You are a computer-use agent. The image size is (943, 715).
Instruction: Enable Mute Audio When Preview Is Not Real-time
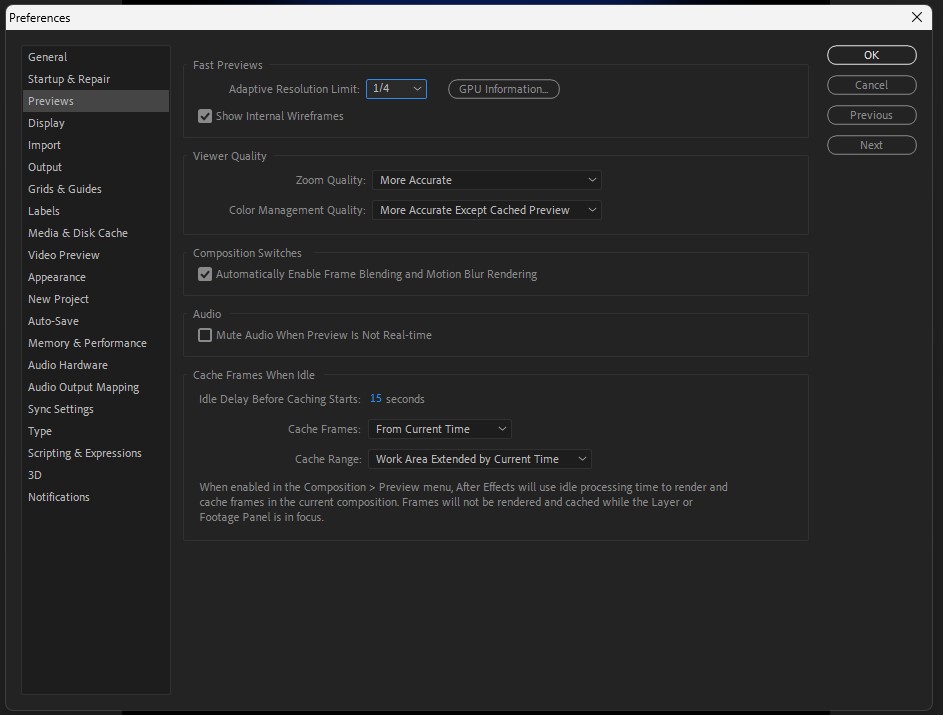205,335
